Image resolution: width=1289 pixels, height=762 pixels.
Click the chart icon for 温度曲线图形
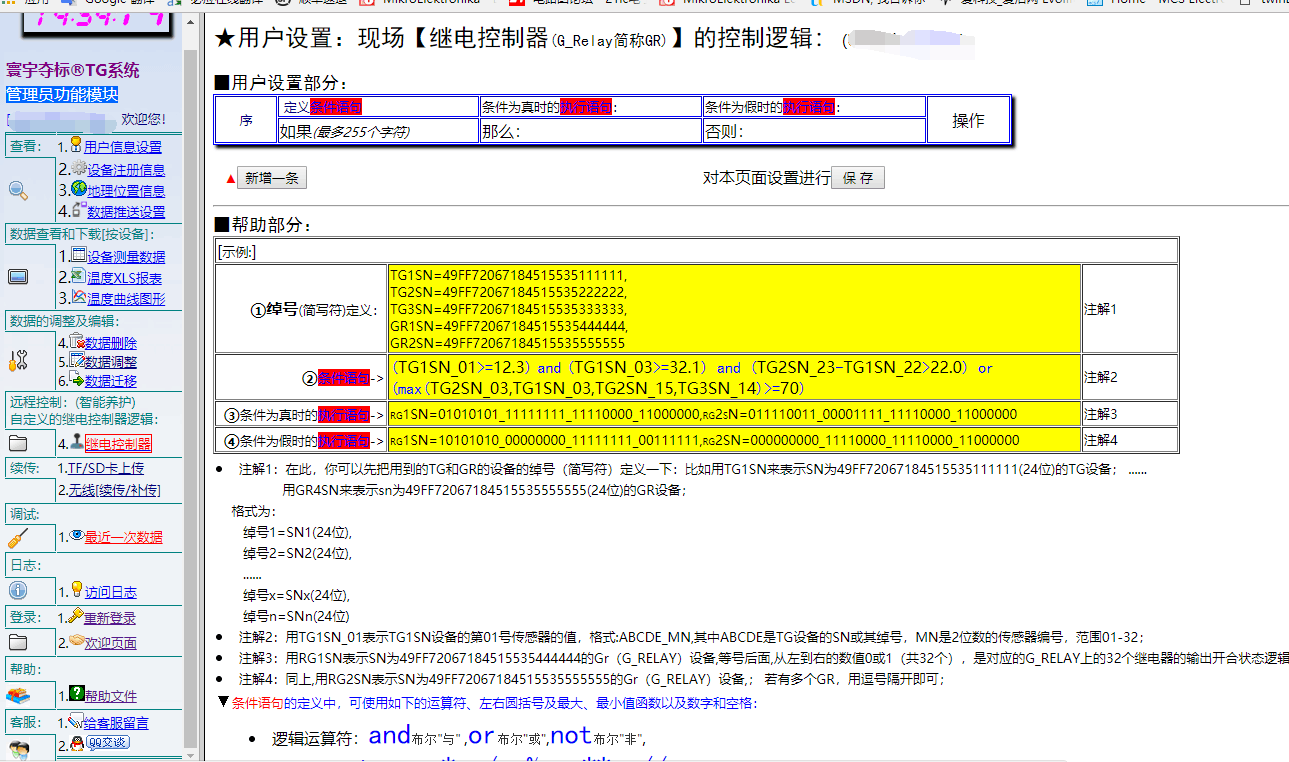tap(78, 297)
